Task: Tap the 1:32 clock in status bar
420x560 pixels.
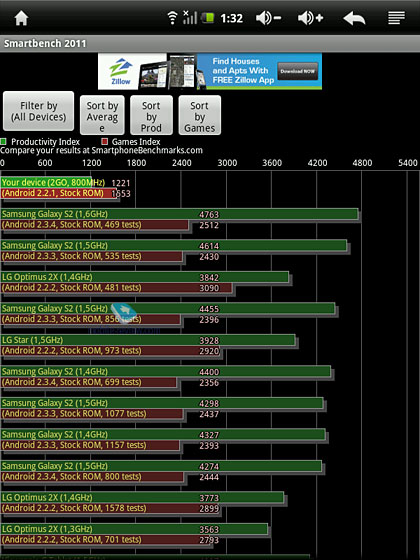Action: (x=231, y=18)
